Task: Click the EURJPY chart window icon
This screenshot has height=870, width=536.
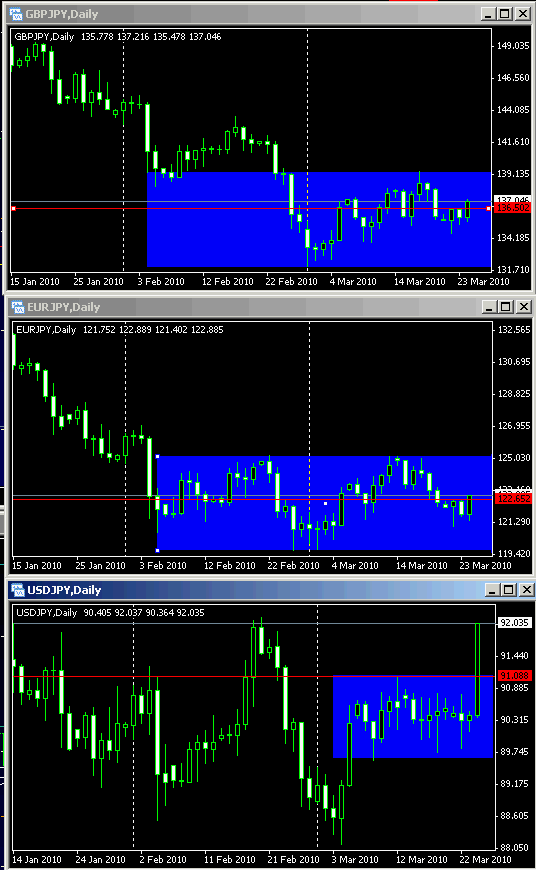Action: tap(18, 307)
